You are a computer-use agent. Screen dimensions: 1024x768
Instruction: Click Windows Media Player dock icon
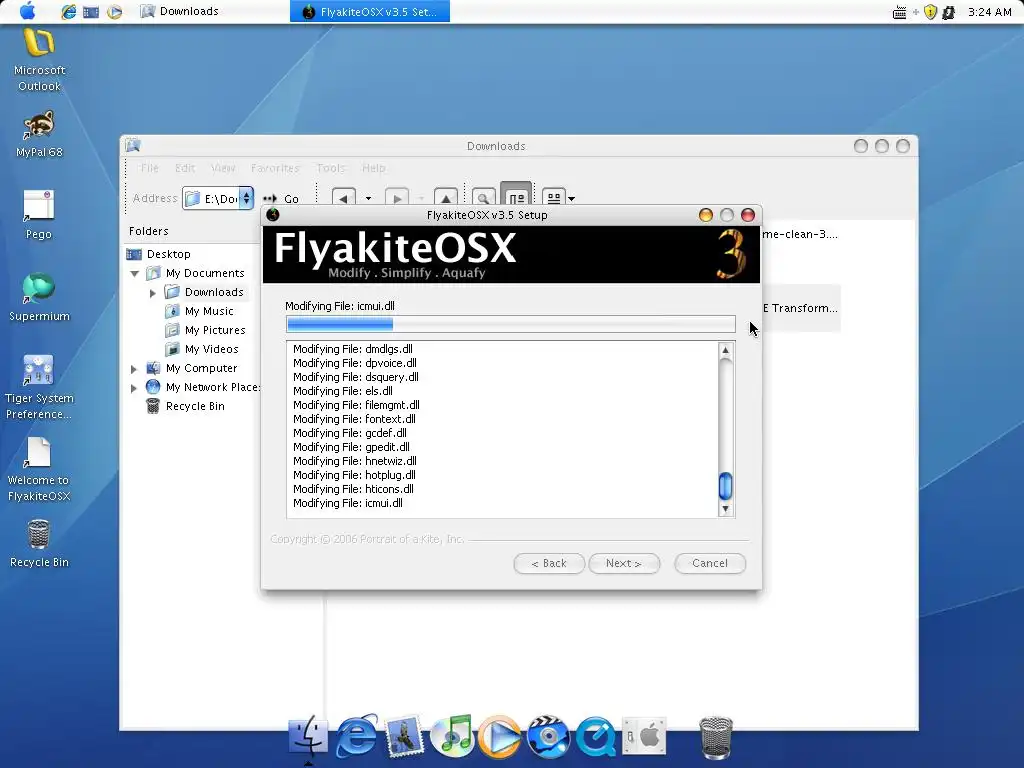500,737
